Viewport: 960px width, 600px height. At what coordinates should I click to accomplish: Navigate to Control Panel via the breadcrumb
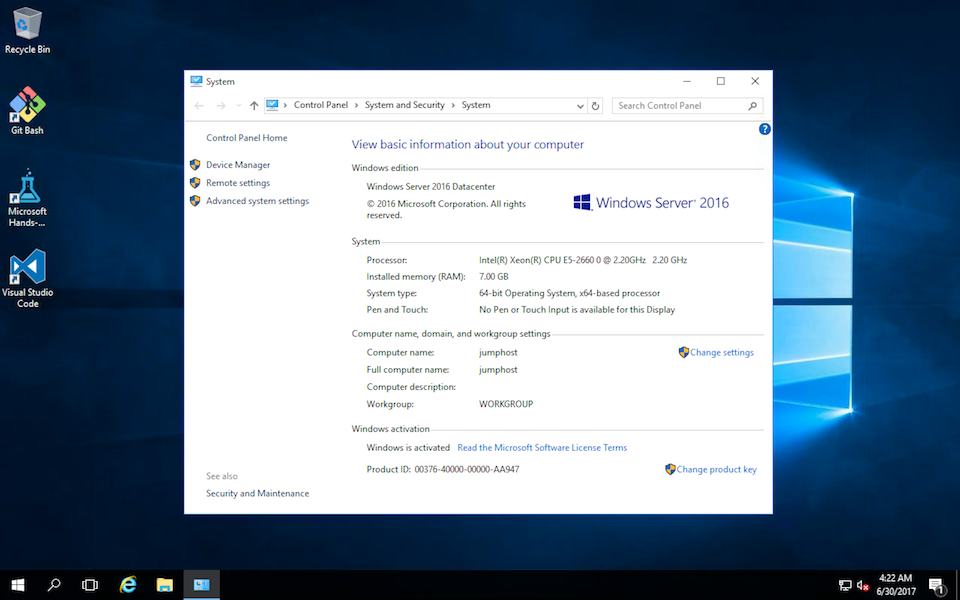321,105
